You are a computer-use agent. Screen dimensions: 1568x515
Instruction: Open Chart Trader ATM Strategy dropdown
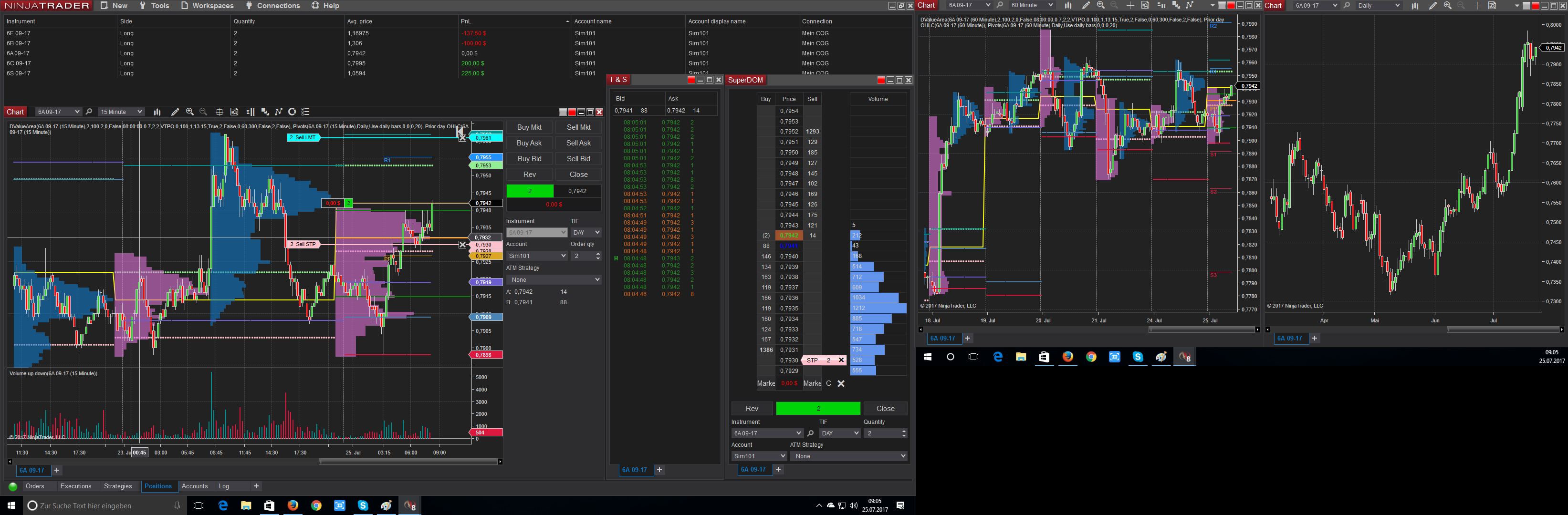point(554,280)
